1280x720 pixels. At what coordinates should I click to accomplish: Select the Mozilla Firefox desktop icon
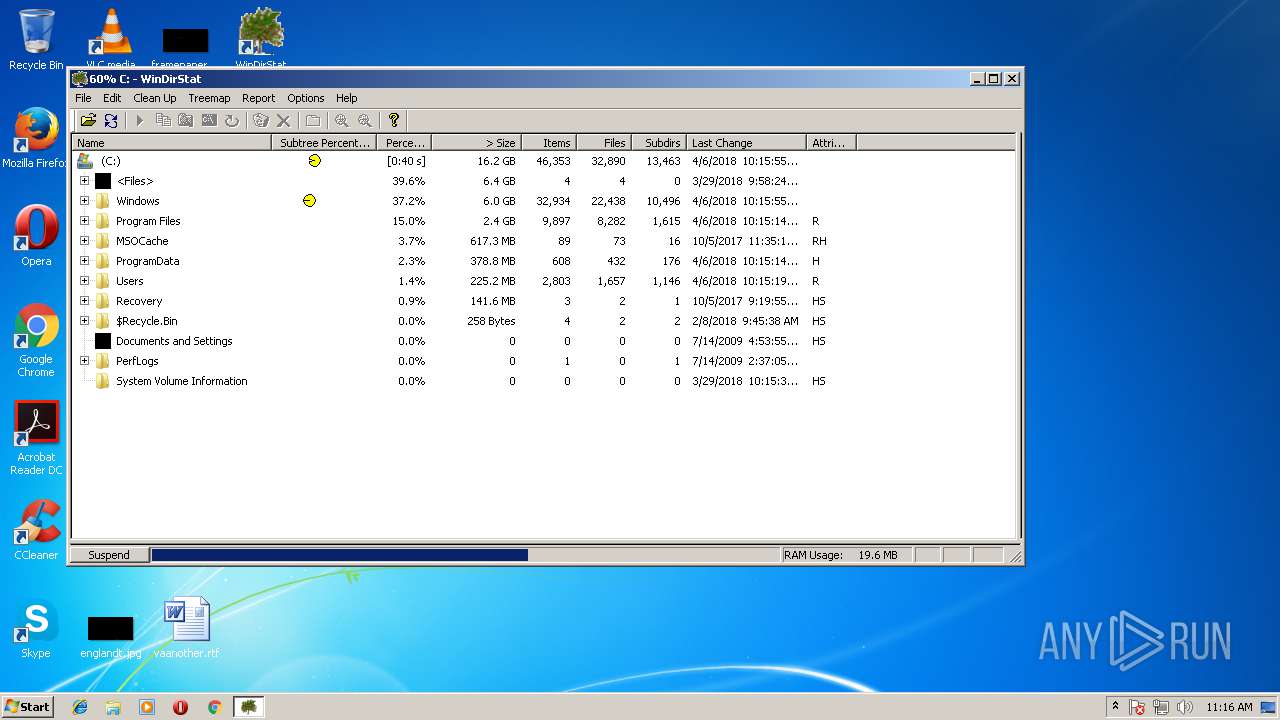click(36, 138)
